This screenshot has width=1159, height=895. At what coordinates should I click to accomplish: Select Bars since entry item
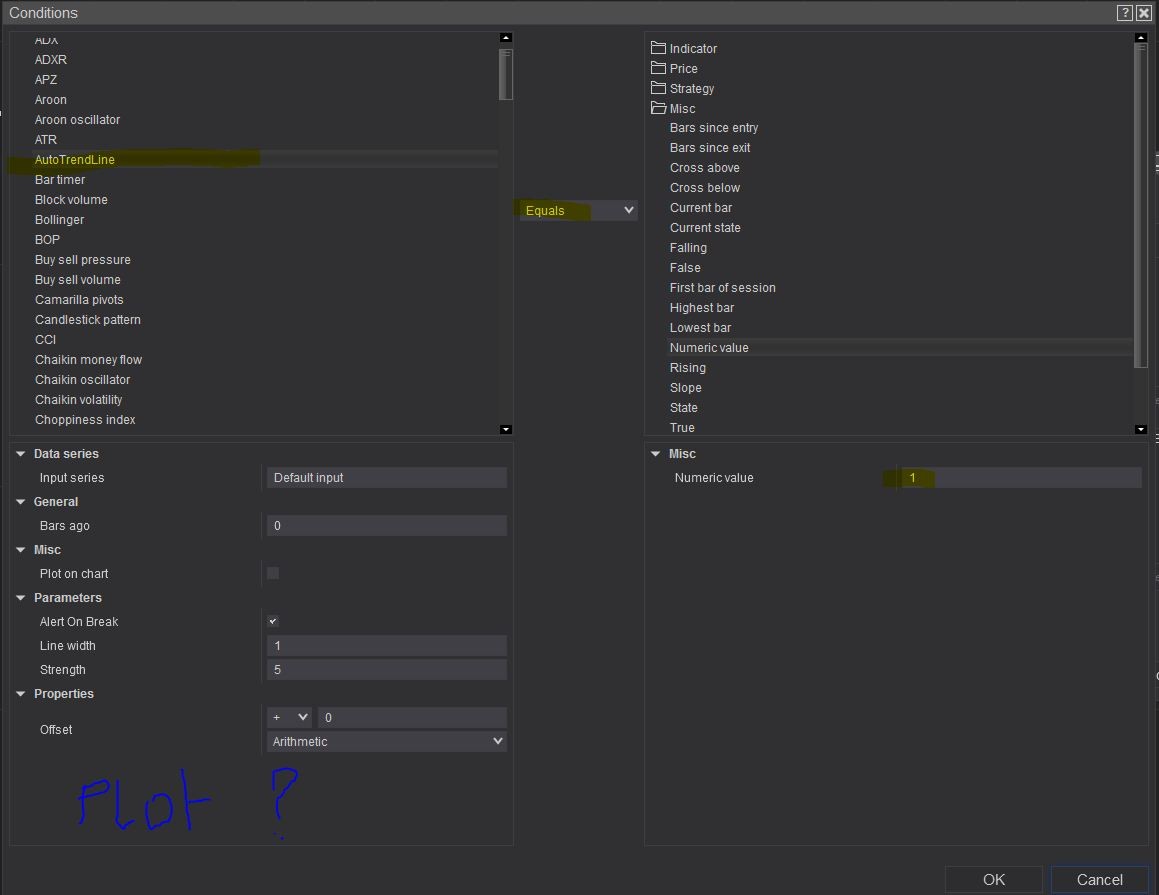pyautogui.click(x=714, y=128)
